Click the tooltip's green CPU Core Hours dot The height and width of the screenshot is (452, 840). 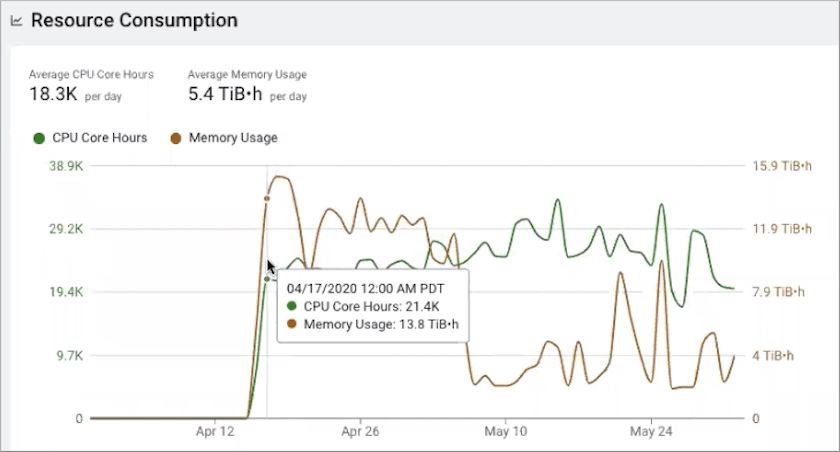click(x=293, y=306)
